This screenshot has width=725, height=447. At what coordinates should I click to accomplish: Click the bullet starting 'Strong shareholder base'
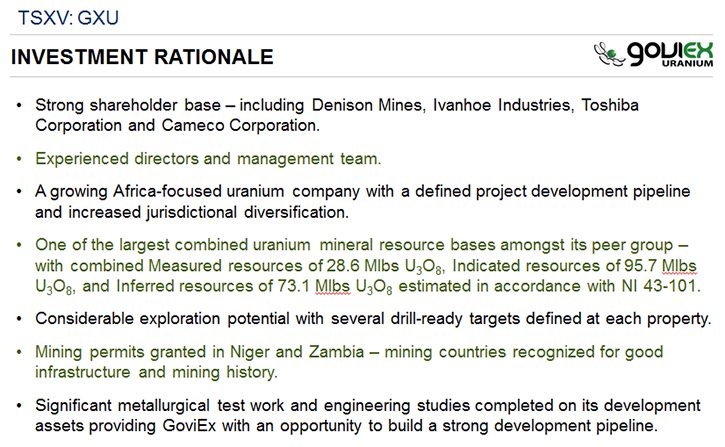pyautogui.click(x=337, y=115)
